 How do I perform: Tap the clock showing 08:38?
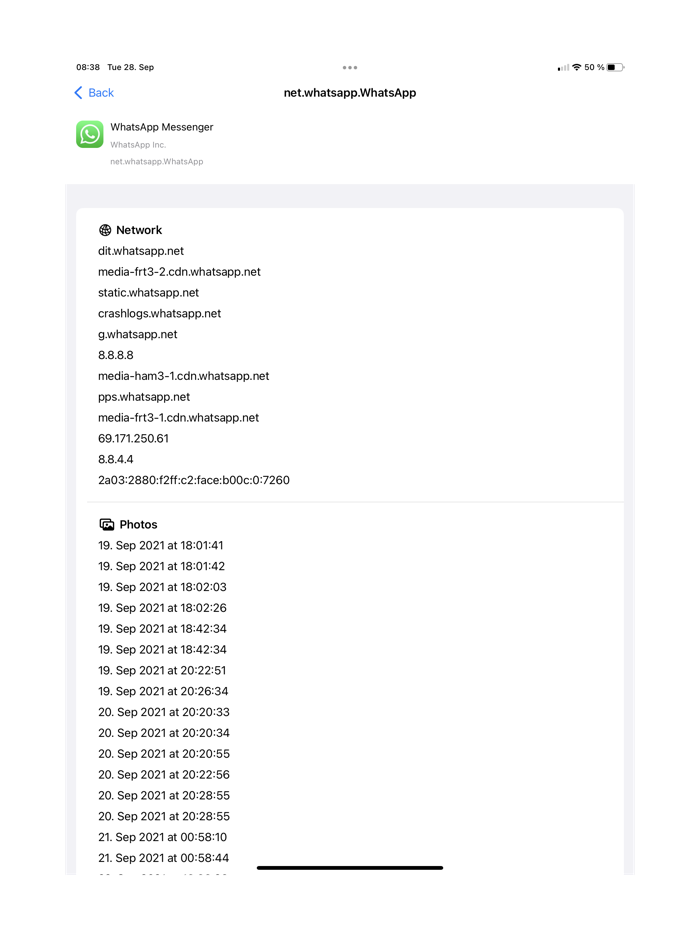(x=91, y=67)
